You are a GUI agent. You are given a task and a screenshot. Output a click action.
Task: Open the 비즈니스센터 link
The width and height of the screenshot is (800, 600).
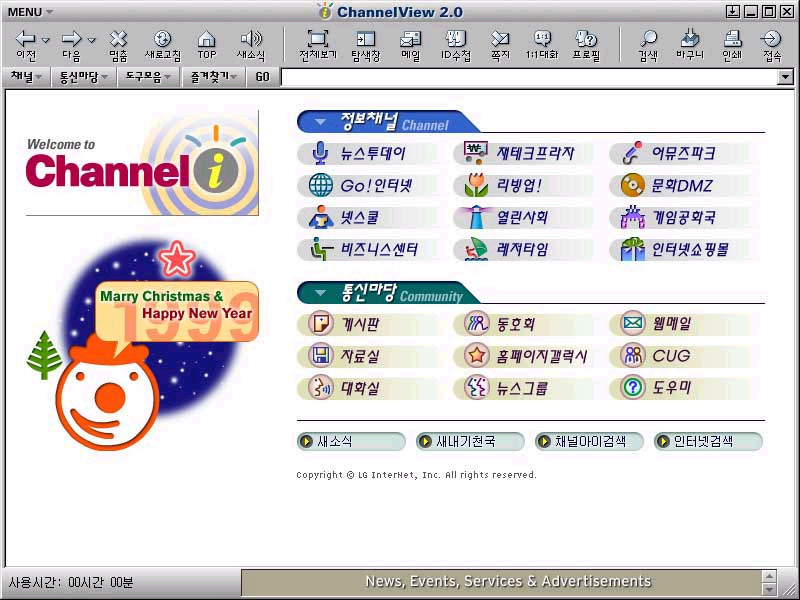click(379, 249)
